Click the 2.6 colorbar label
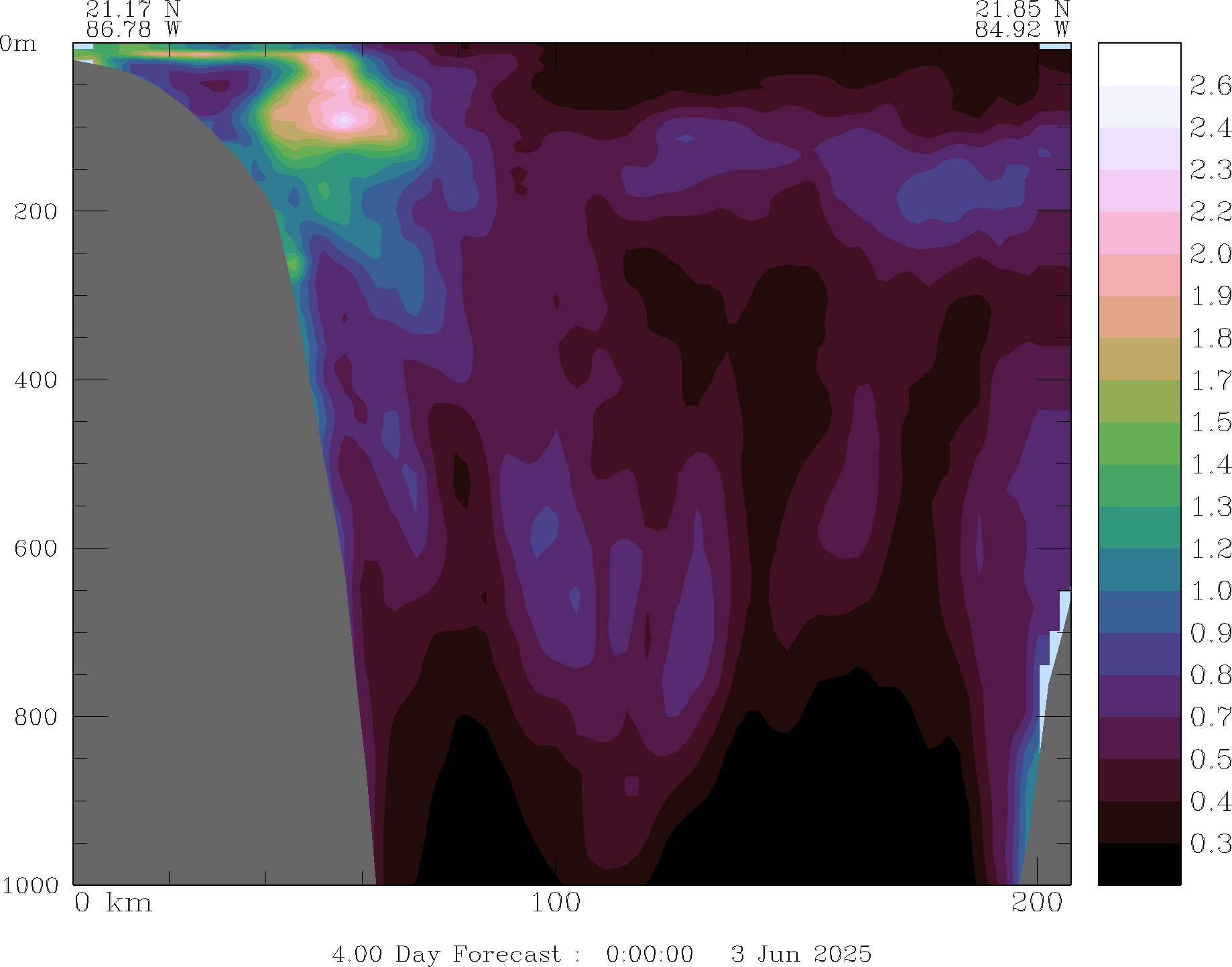The height and width of the screenshot is (967, 1232). (1210, 86)
